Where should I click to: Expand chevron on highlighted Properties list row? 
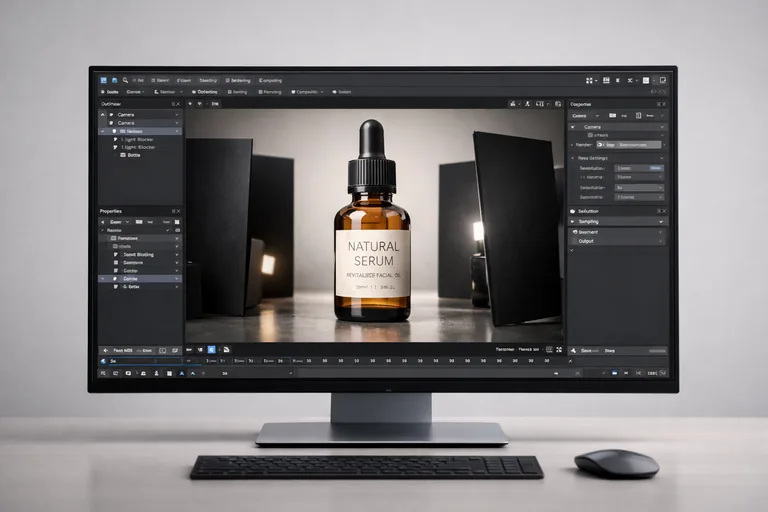[x=177, y=279]
